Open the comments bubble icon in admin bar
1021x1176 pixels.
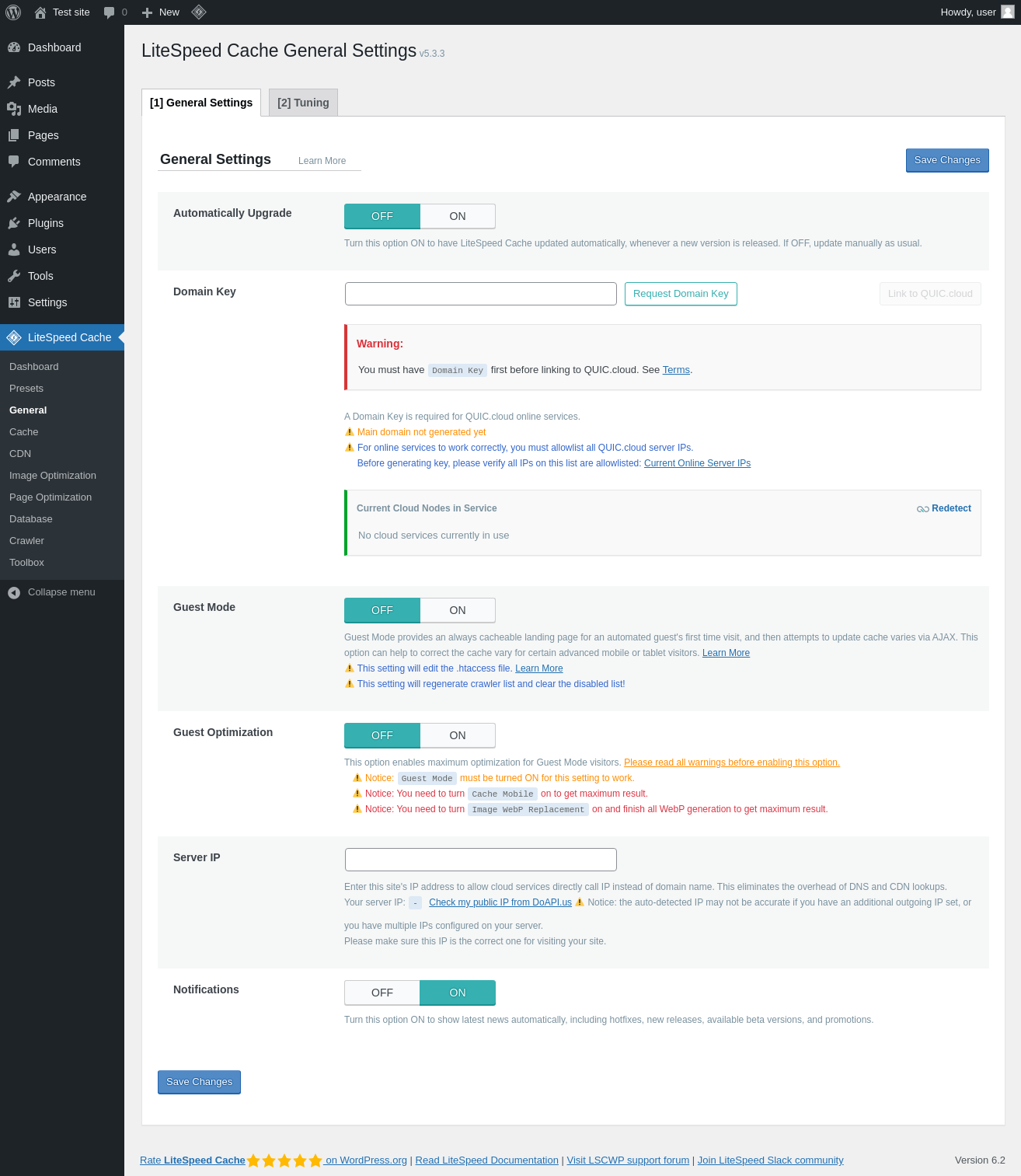point(109,12)
